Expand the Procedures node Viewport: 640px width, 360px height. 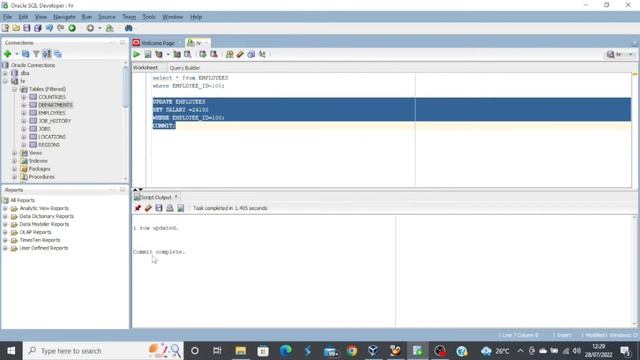14,177
